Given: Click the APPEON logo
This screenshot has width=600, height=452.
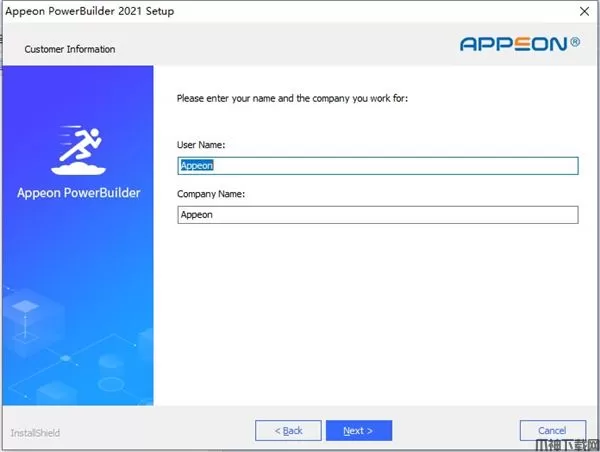Looking at the screenshot, I should (520, 44).
